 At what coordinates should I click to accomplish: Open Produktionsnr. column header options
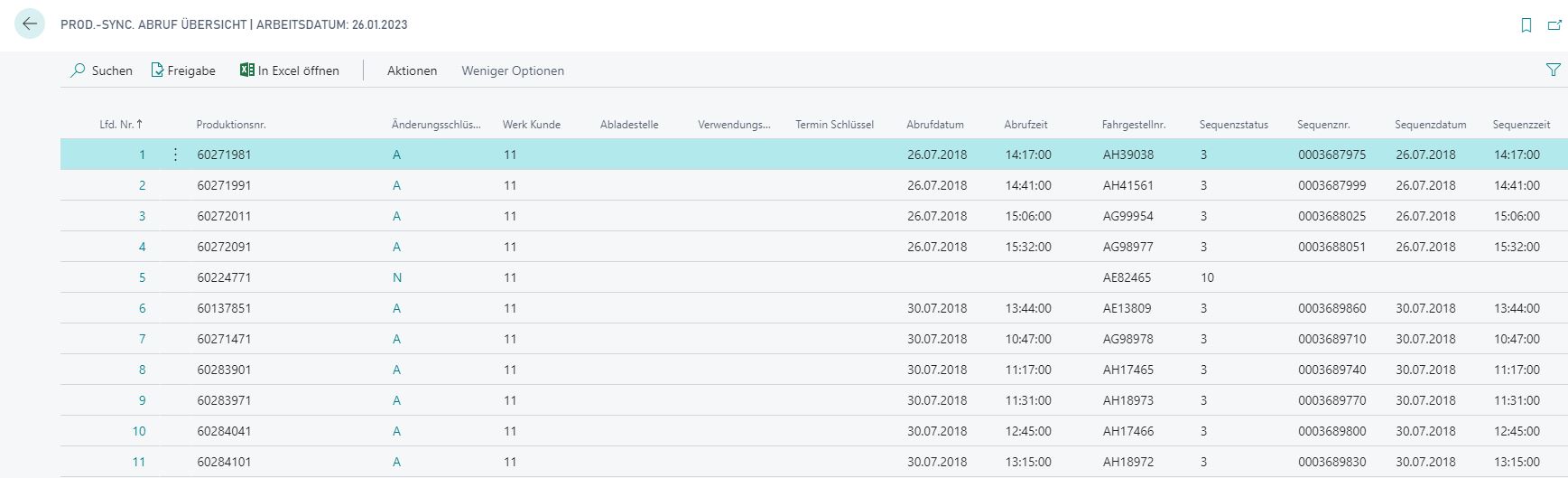point(231,125)
